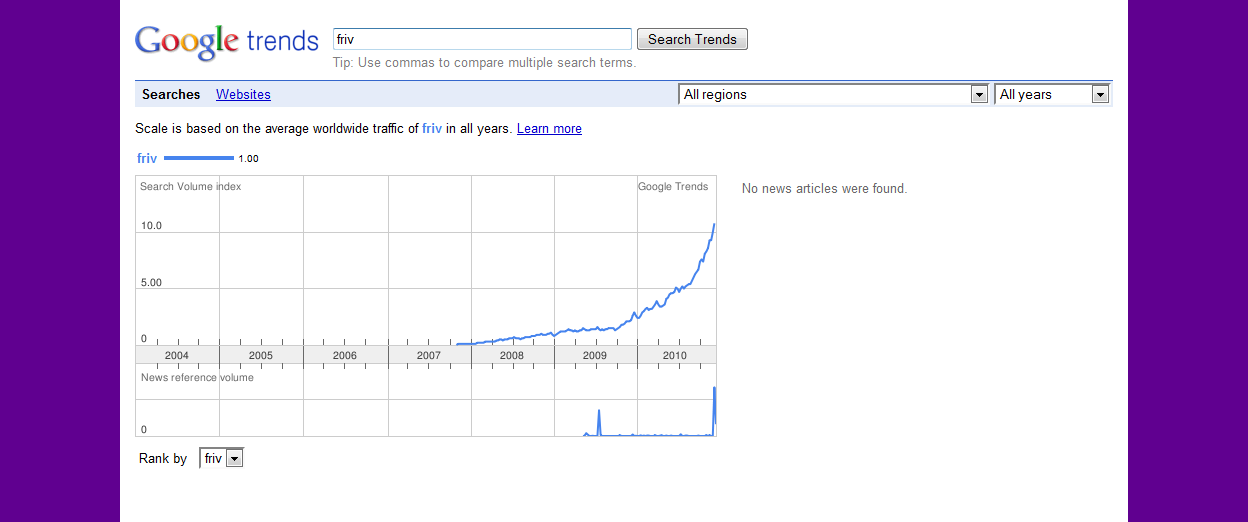Open the All years dropdown
1248x522 pixels.
(1052, 94)
